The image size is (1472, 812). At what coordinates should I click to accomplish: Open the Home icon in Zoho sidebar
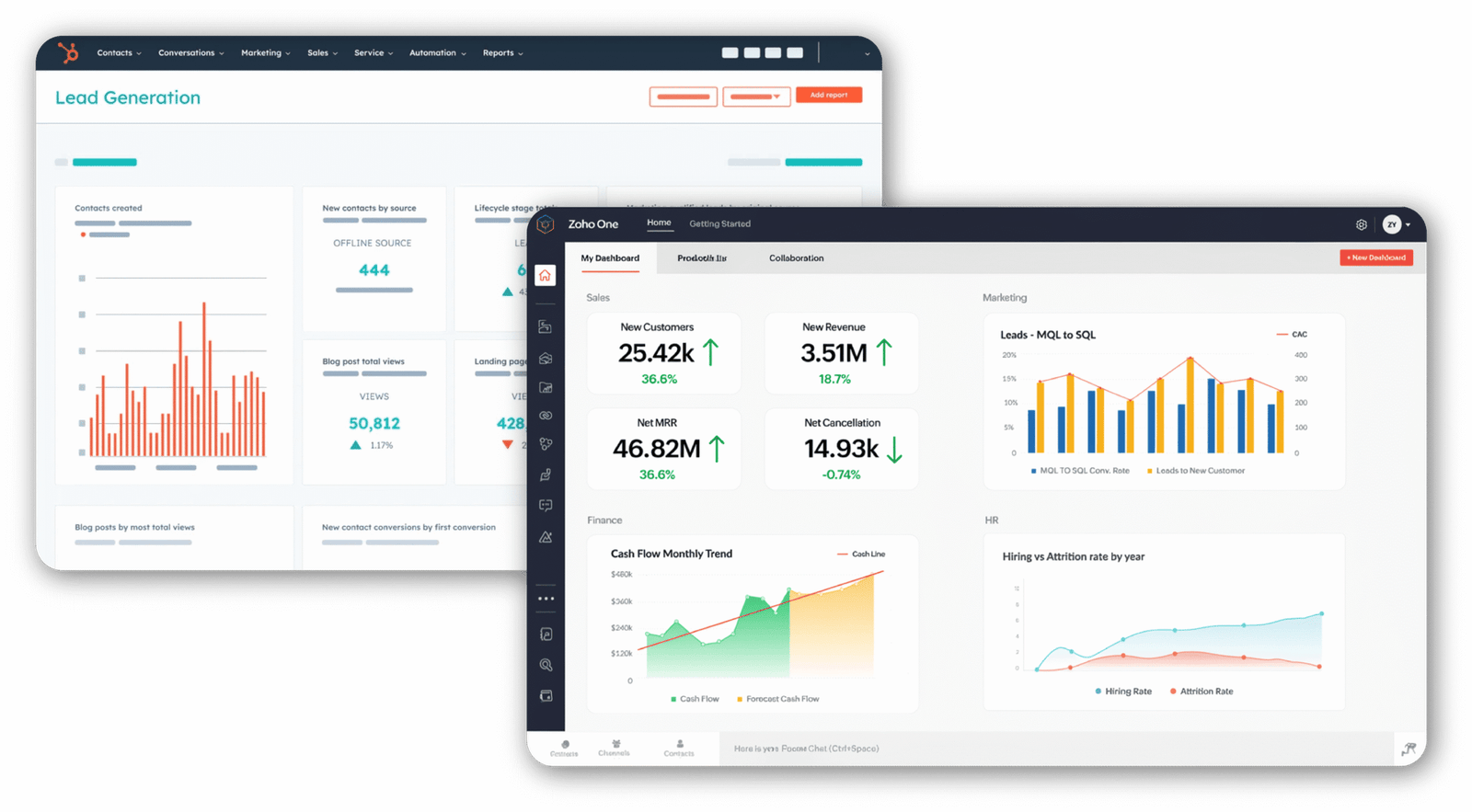(x=545, y=275)
